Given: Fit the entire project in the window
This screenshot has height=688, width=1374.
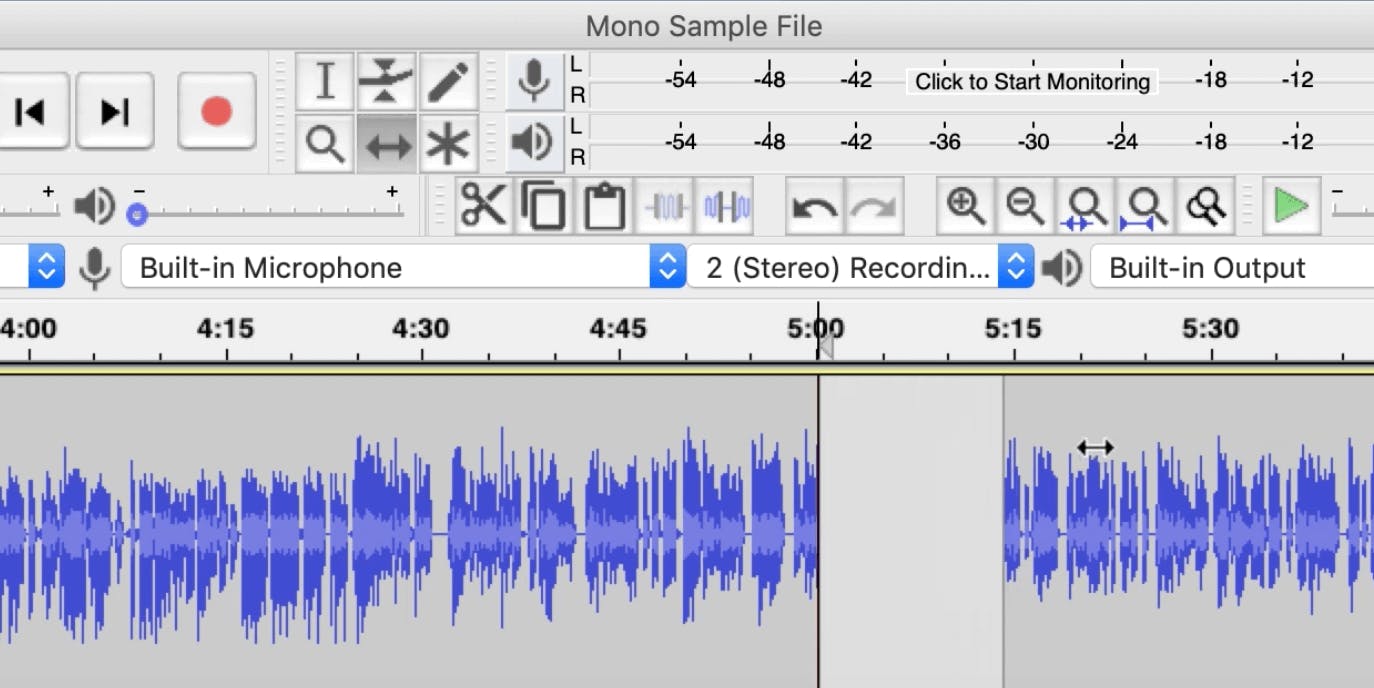Looking at the screenshot, I should click(x=1145, y=206).
